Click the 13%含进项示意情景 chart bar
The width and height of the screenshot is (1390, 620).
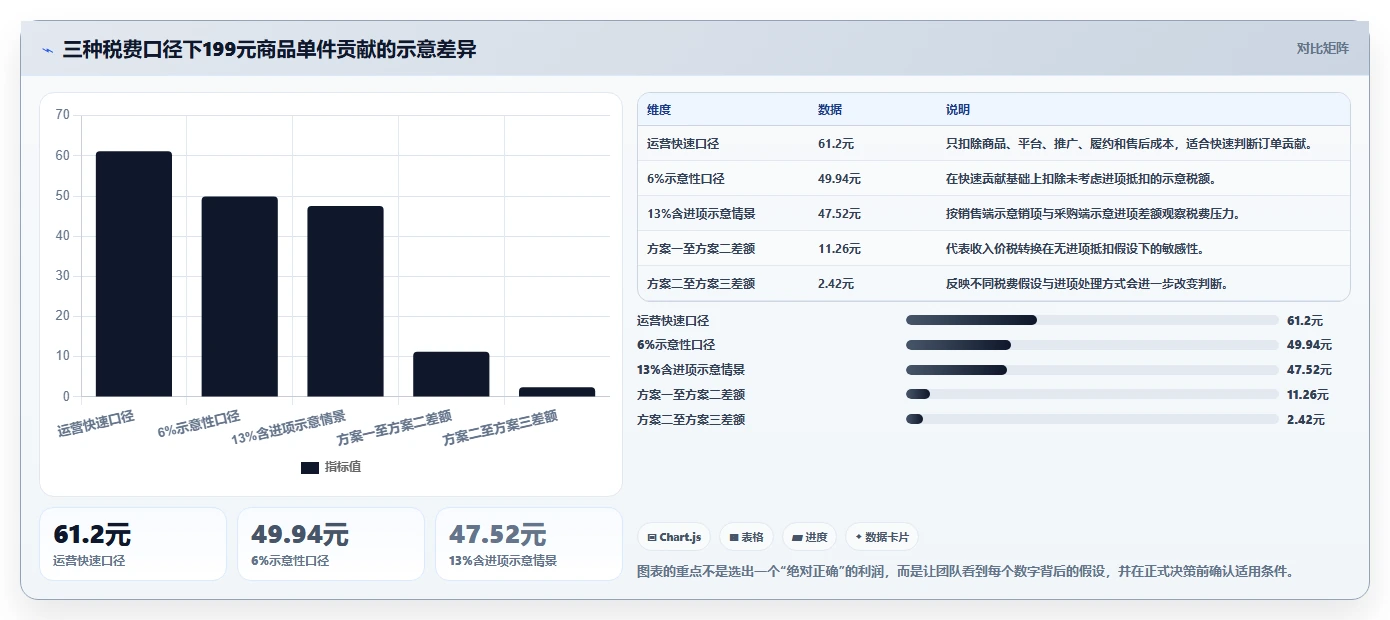pyautogui.click(x=345, y=301)
